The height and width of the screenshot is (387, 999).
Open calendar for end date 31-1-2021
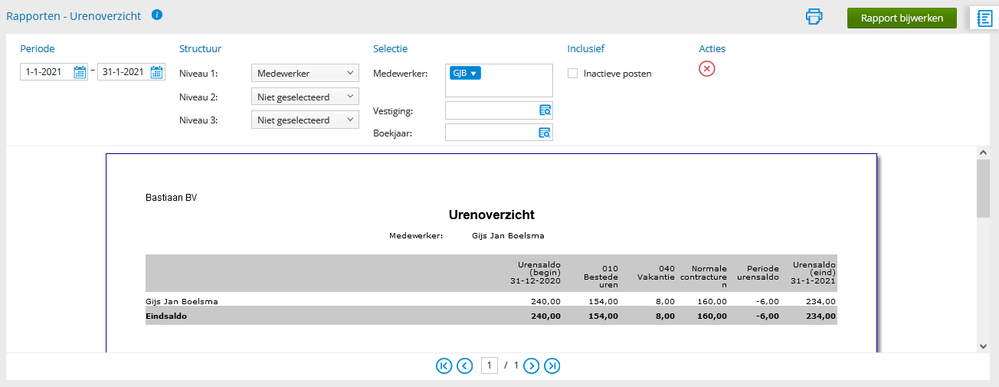pyautogui.click(x=156, y=73)
